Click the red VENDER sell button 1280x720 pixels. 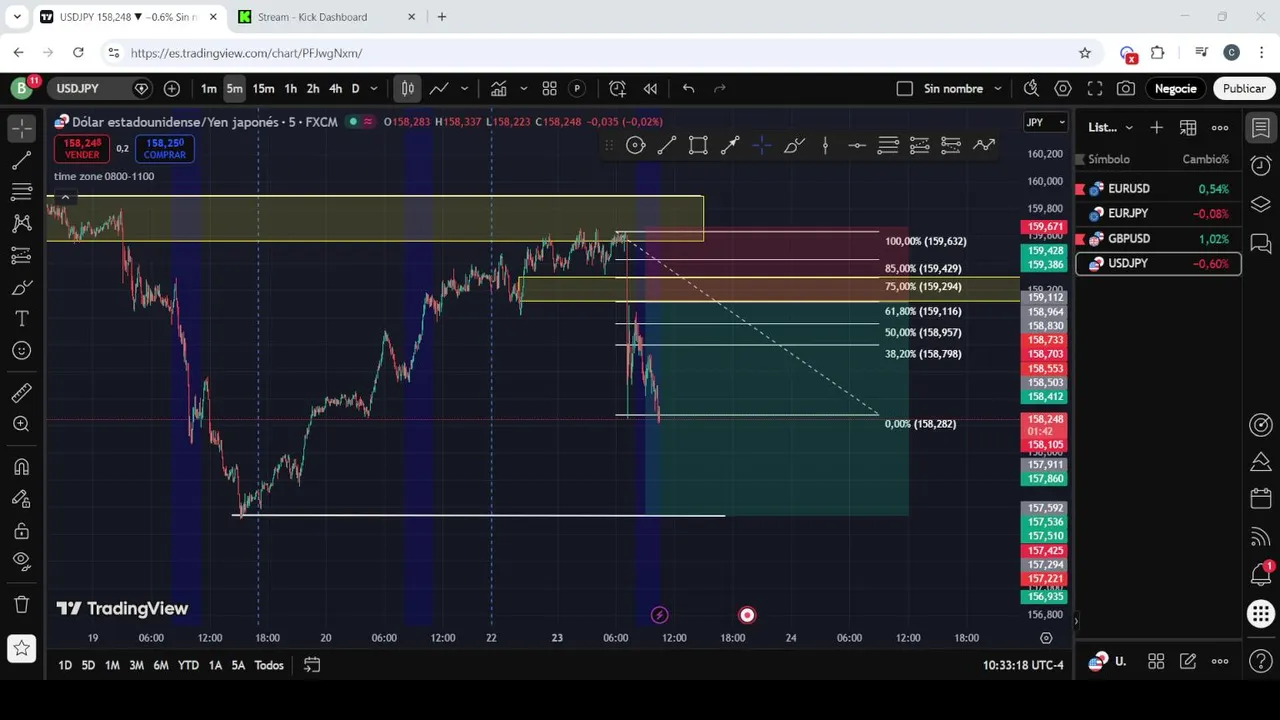point(82,149)
